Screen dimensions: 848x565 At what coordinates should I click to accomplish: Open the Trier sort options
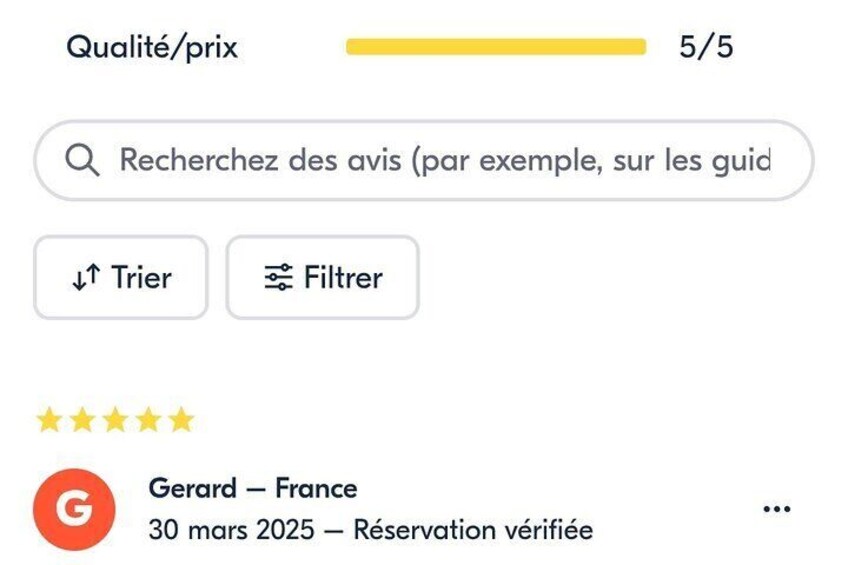(121, 278)
